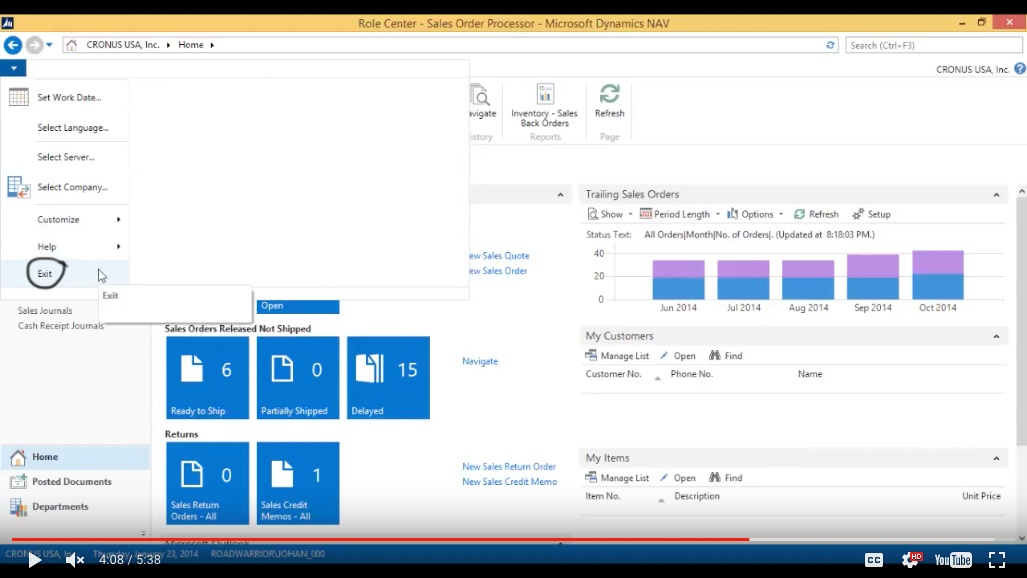Open the blue application menu dropdown
Viewport: 1027px width, 578px height.
pyautogui.click(x=13, y=68)
